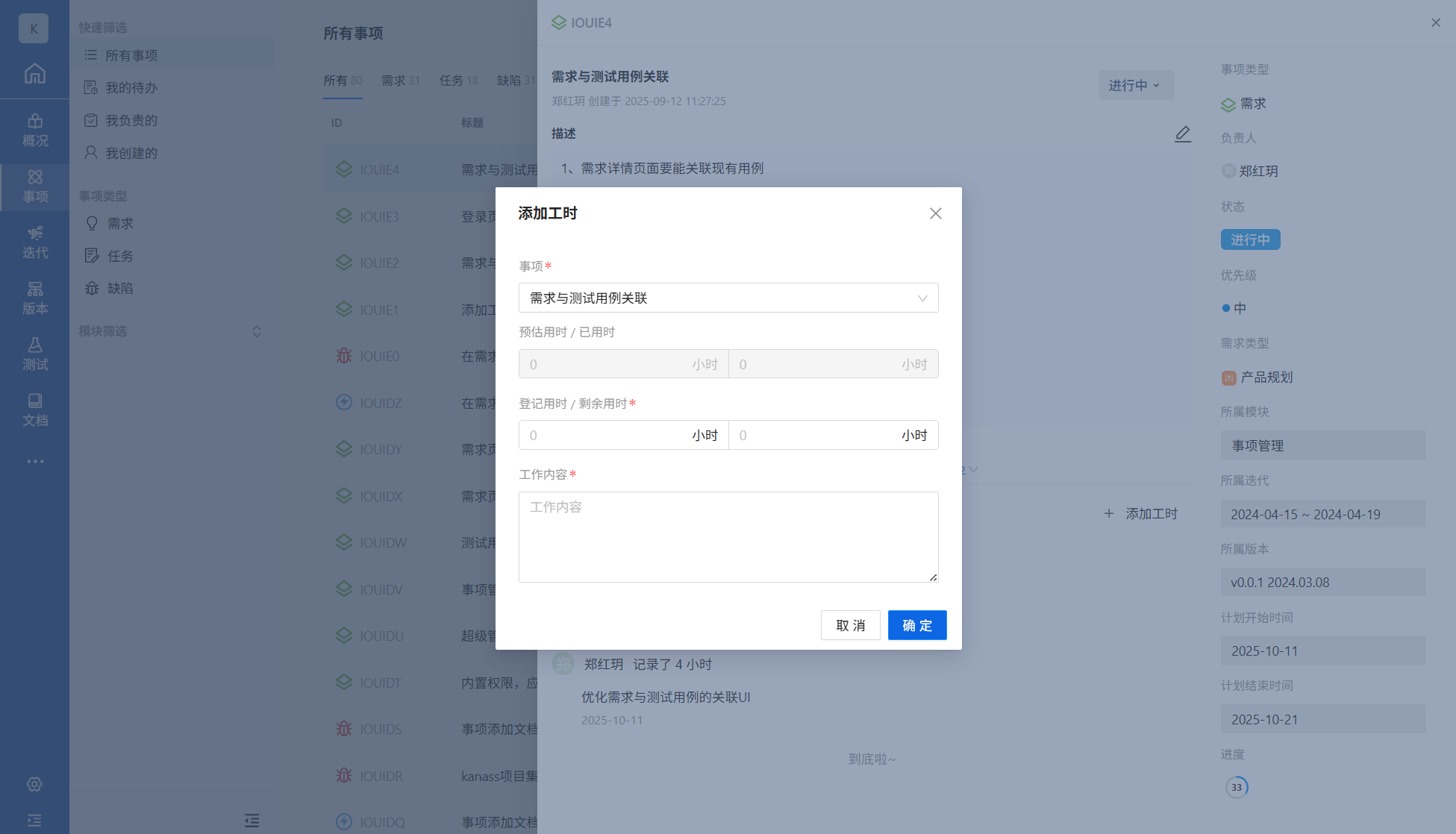
Task: Click the more options ellipsis icon
Action: click(x=34, y=462)
